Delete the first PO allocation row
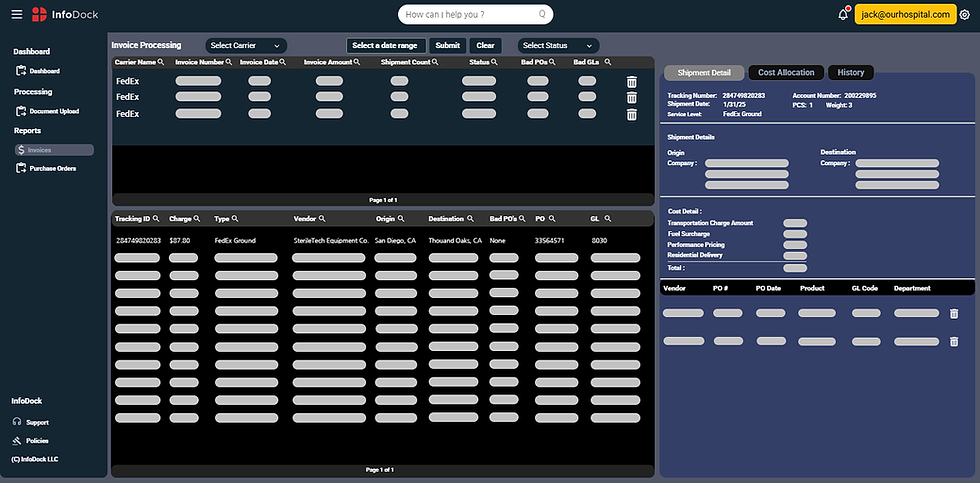Image resolution: width=980 pixels, height=483 pixels. point(954,314)
